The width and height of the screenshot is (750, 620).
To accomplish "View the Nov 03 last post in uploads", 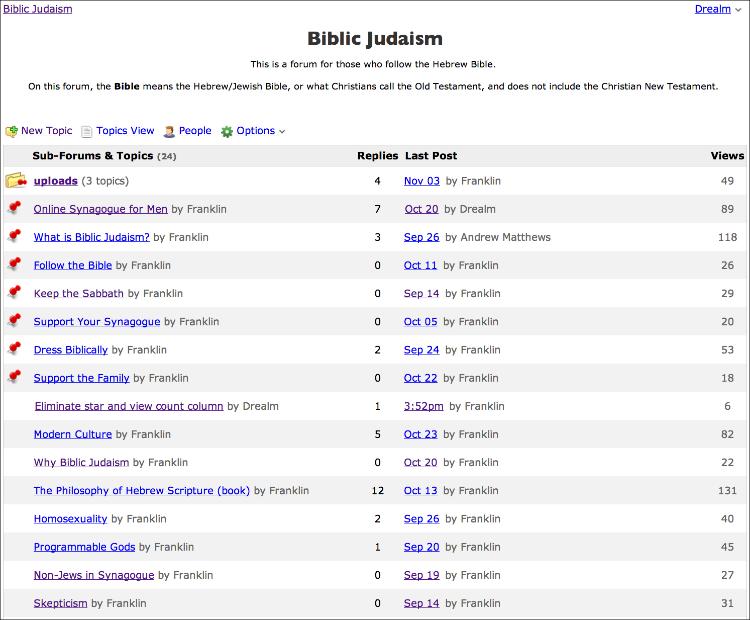I will pyautogui.click(x=421, y=181).
